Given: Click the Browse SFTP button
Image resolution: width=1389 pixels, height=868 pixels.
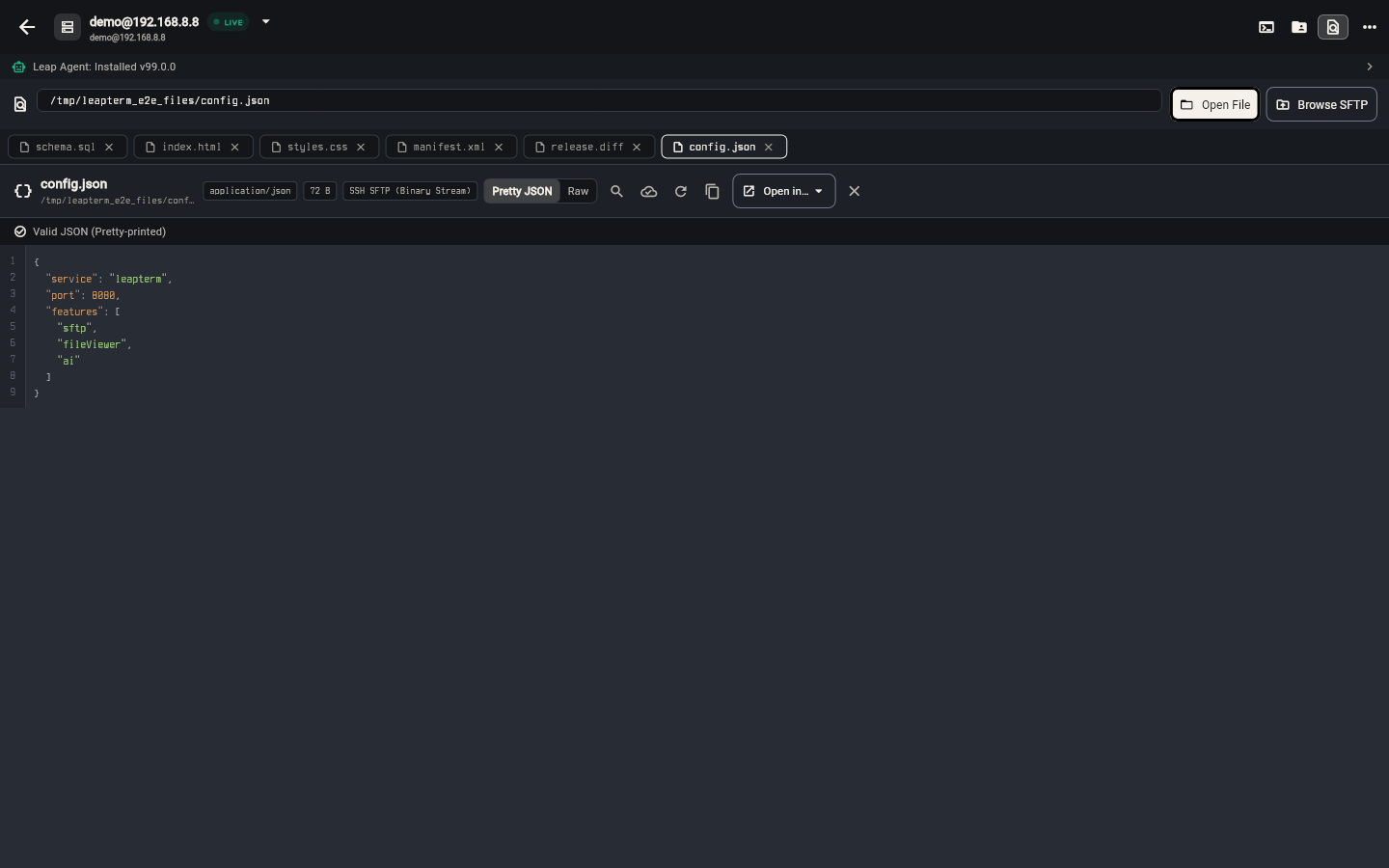Looking at the screenshot, I should pos(1321,104).
